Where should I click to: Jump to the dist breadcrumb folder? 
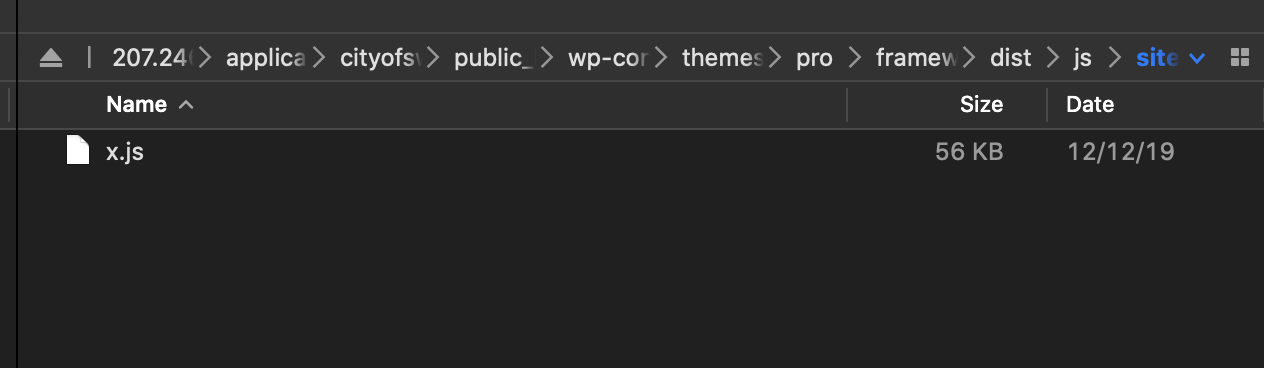(x=1010, y=58)
